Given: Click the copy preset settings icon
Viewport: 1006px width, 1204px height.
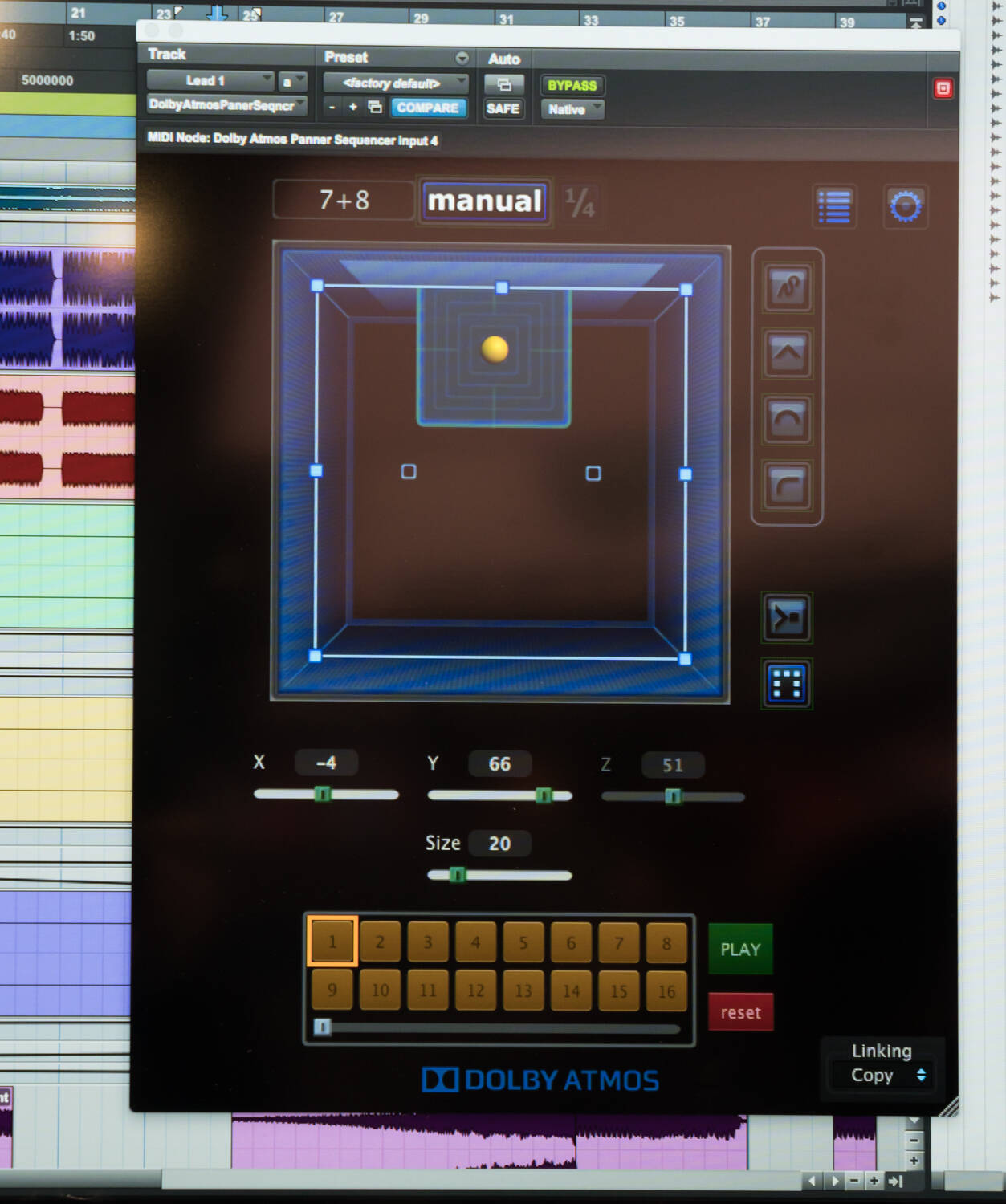Looking at the screenshot, I should click(x=374, y=108).
